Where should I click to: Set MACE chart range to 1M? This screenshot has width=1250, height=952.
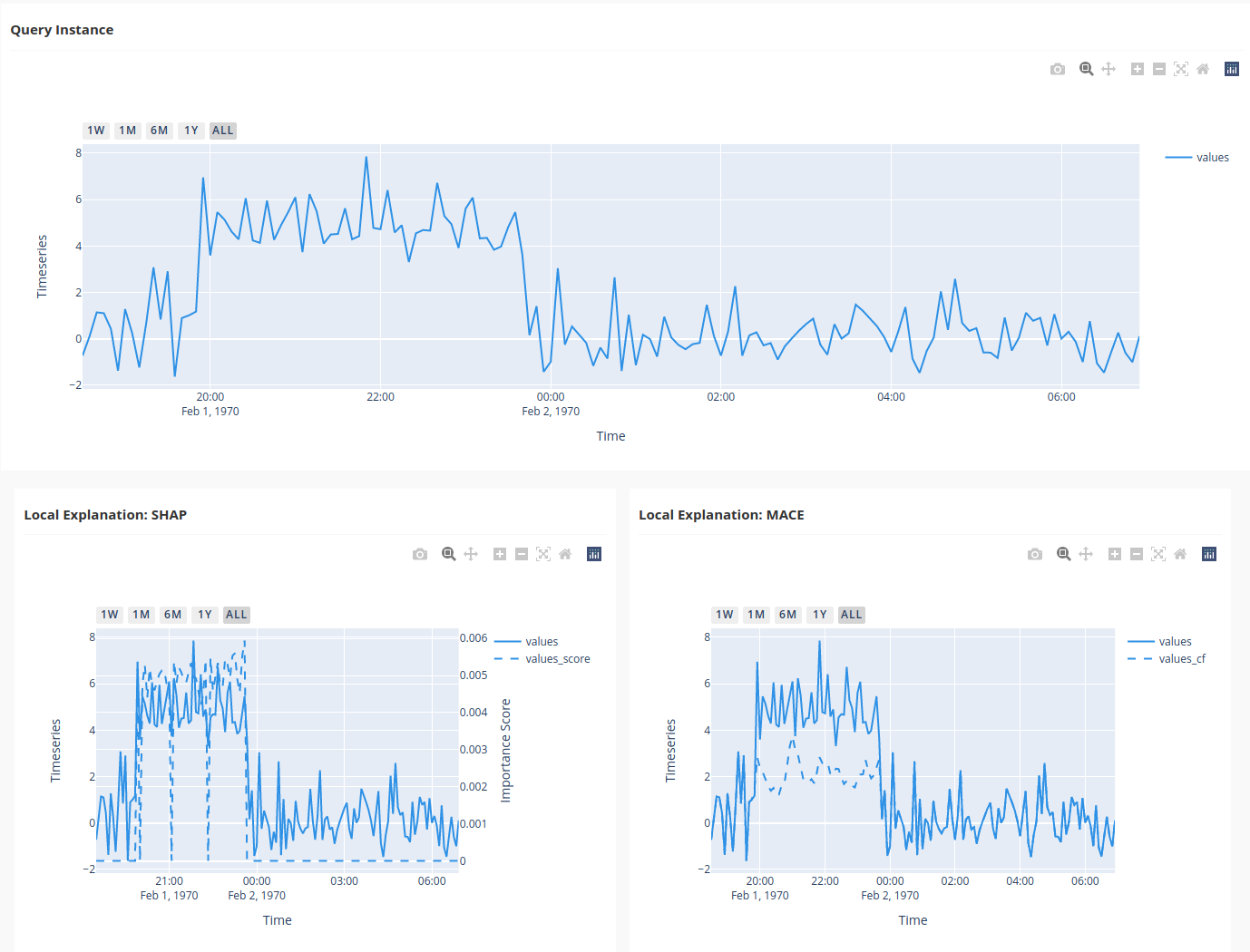[x=757, y=615]
